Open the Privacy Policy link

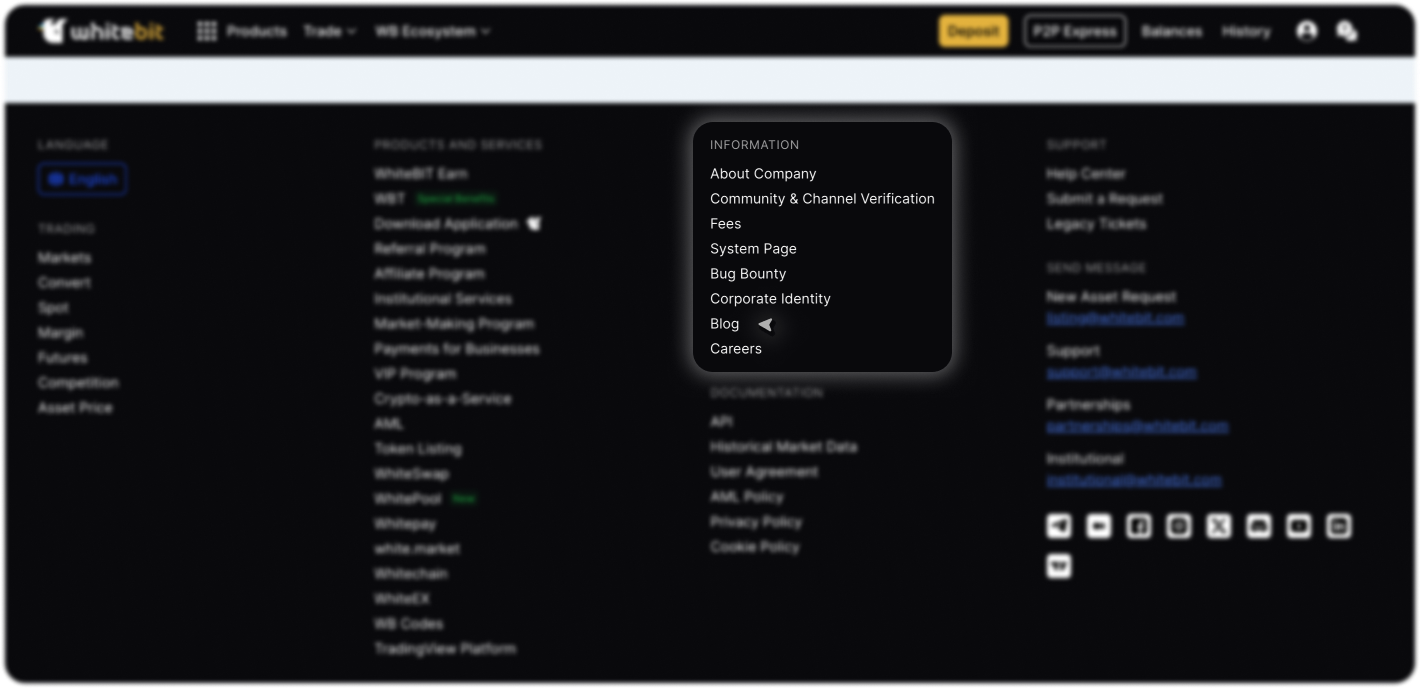[756, 522]
